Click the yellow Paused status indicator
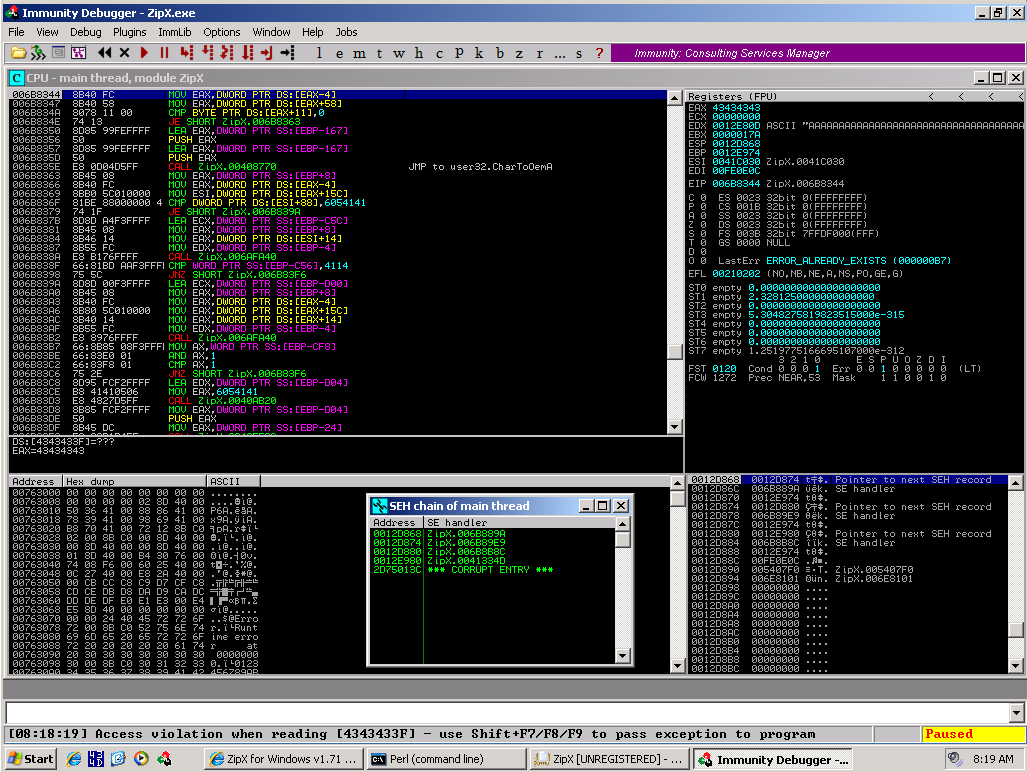Viewport: 1027px width, 772px height. 973,734
